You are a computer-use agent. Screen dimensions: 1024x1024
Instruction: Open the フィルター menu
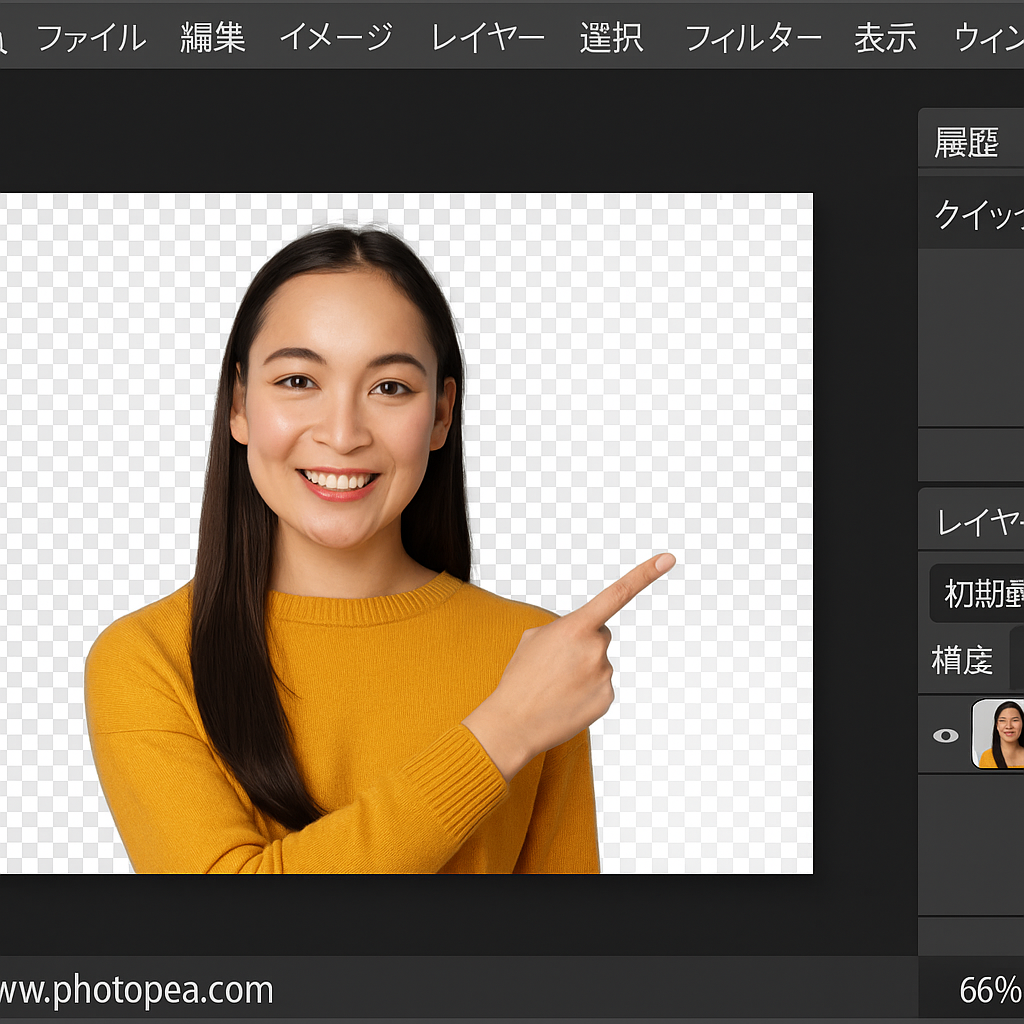[x=752, y=38]
